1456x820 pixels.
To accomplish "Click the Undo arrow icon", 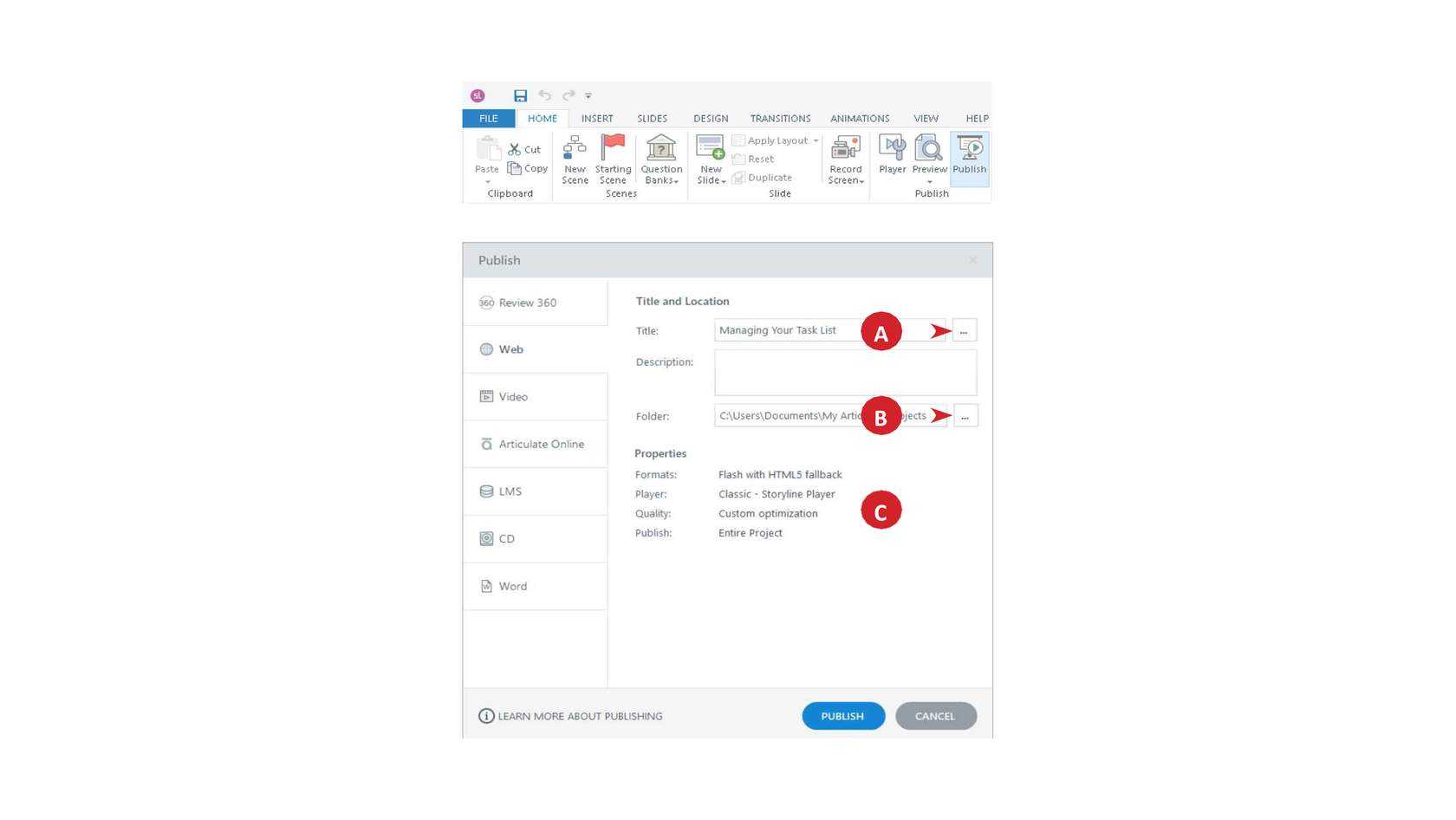I will tap(544, 95).
